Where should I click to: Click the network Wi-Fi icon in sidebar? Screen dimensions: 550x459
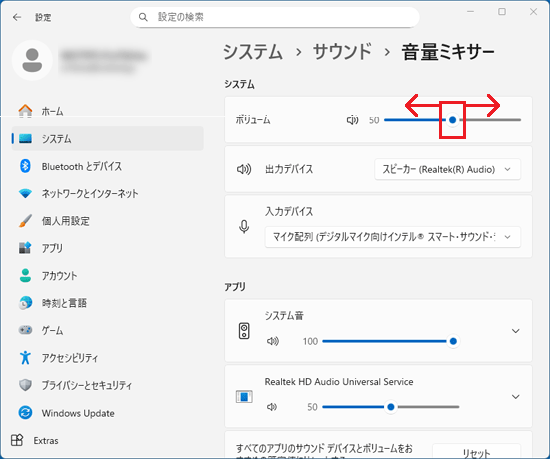click(25, 193)
